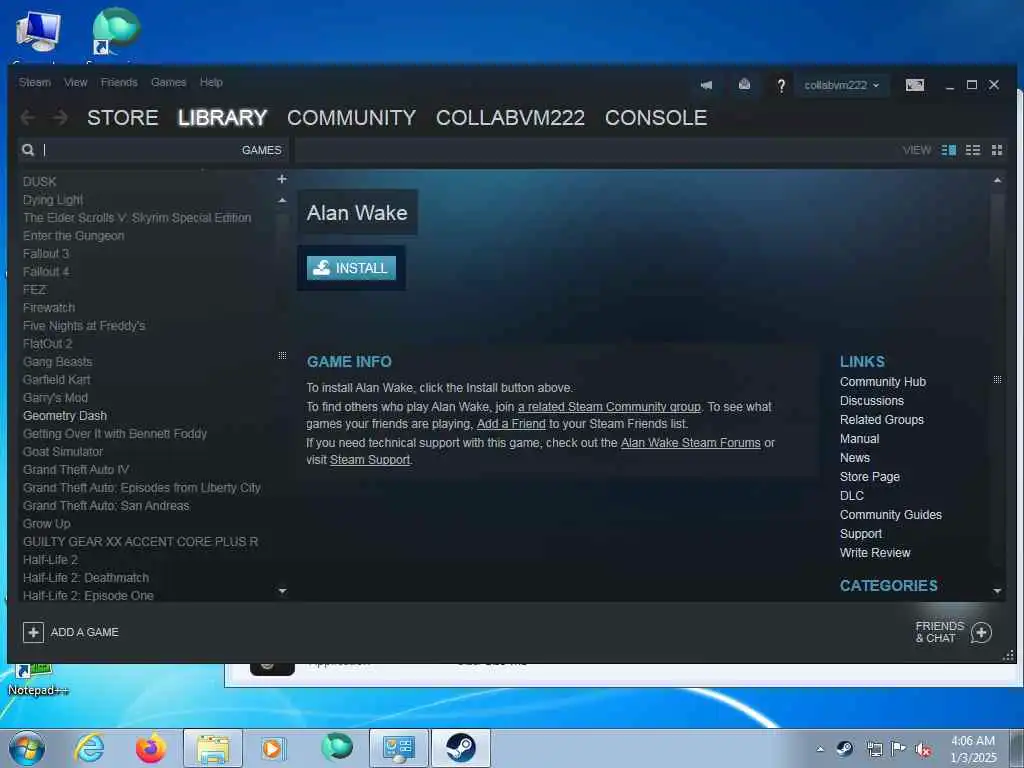Open the View menu

tap(76, 82)
